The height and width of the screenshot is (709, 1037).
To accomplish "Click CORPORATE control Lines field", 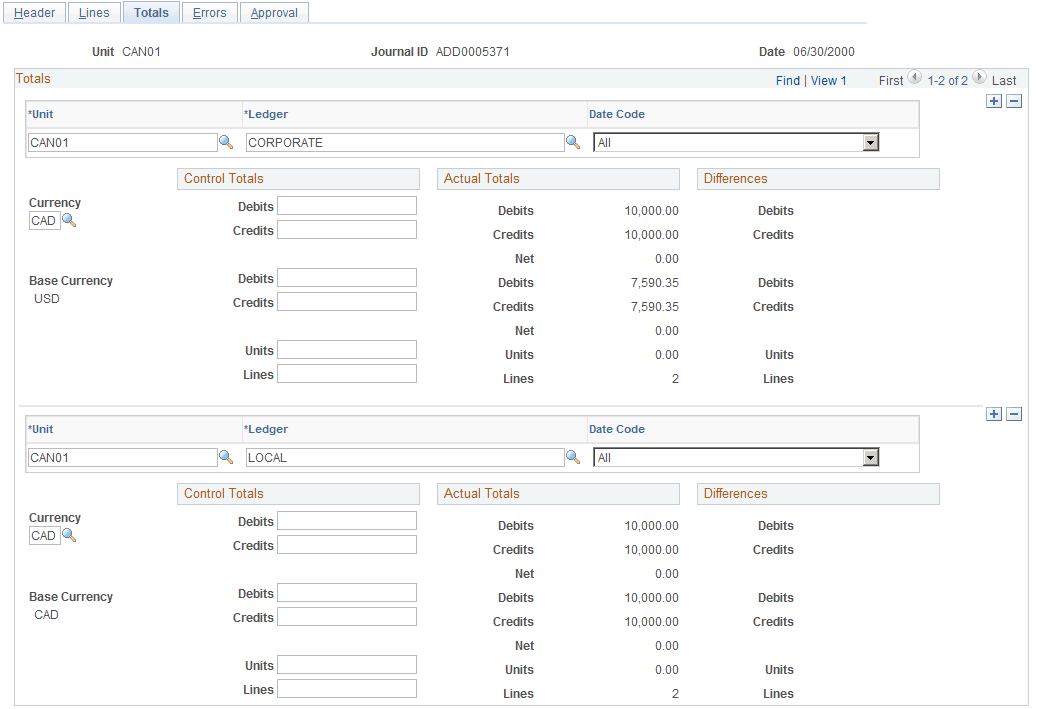I will (347, 374).
